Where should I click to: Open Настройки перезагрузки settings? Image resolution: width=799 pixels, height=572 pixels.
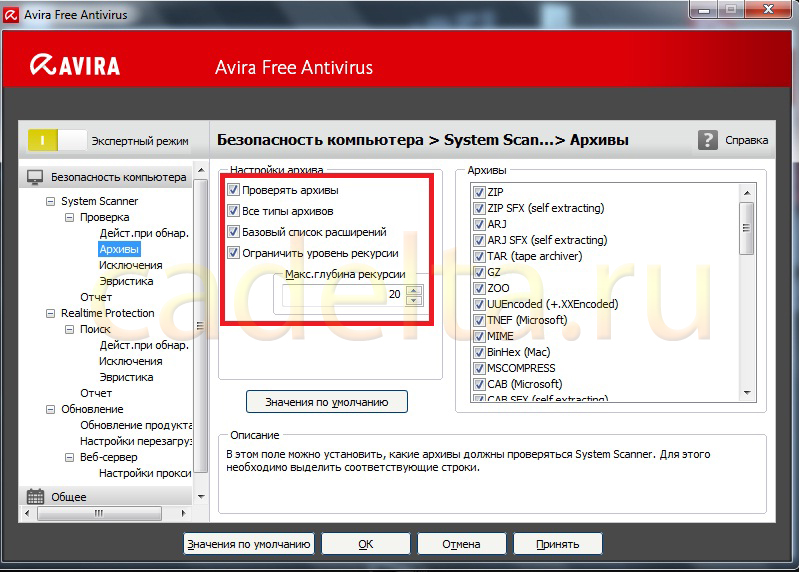[x=136, y=441]
